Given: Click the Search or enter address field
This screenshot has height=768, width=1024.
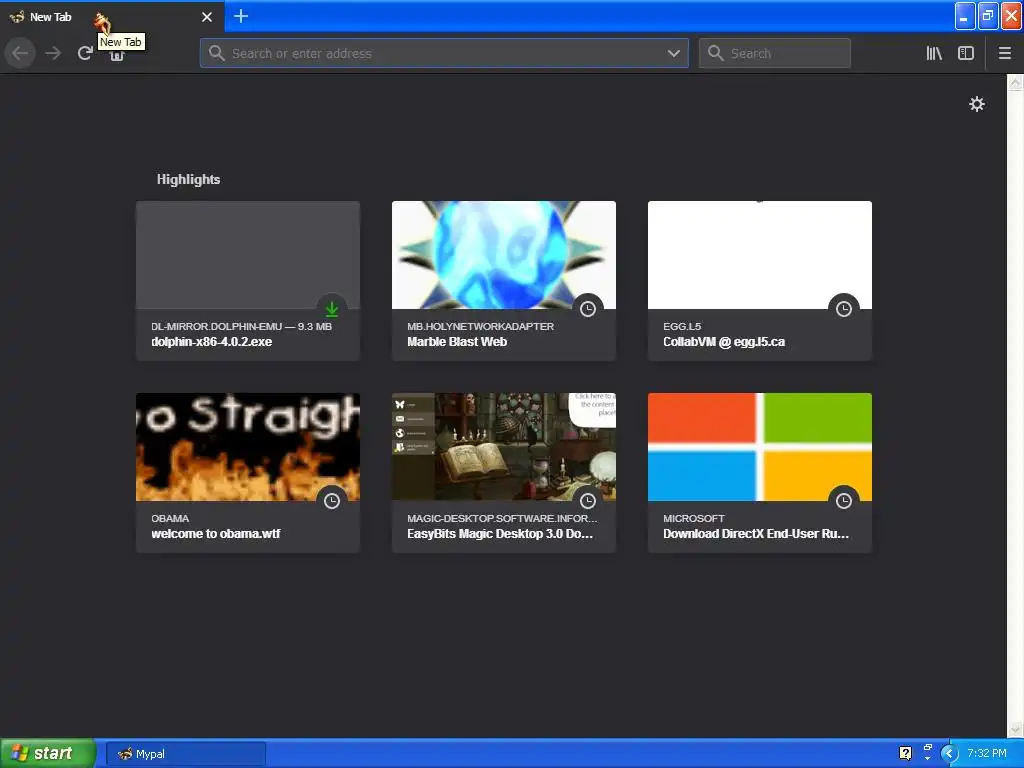Looking at the screenshot, I should click(x=444, y=53).
